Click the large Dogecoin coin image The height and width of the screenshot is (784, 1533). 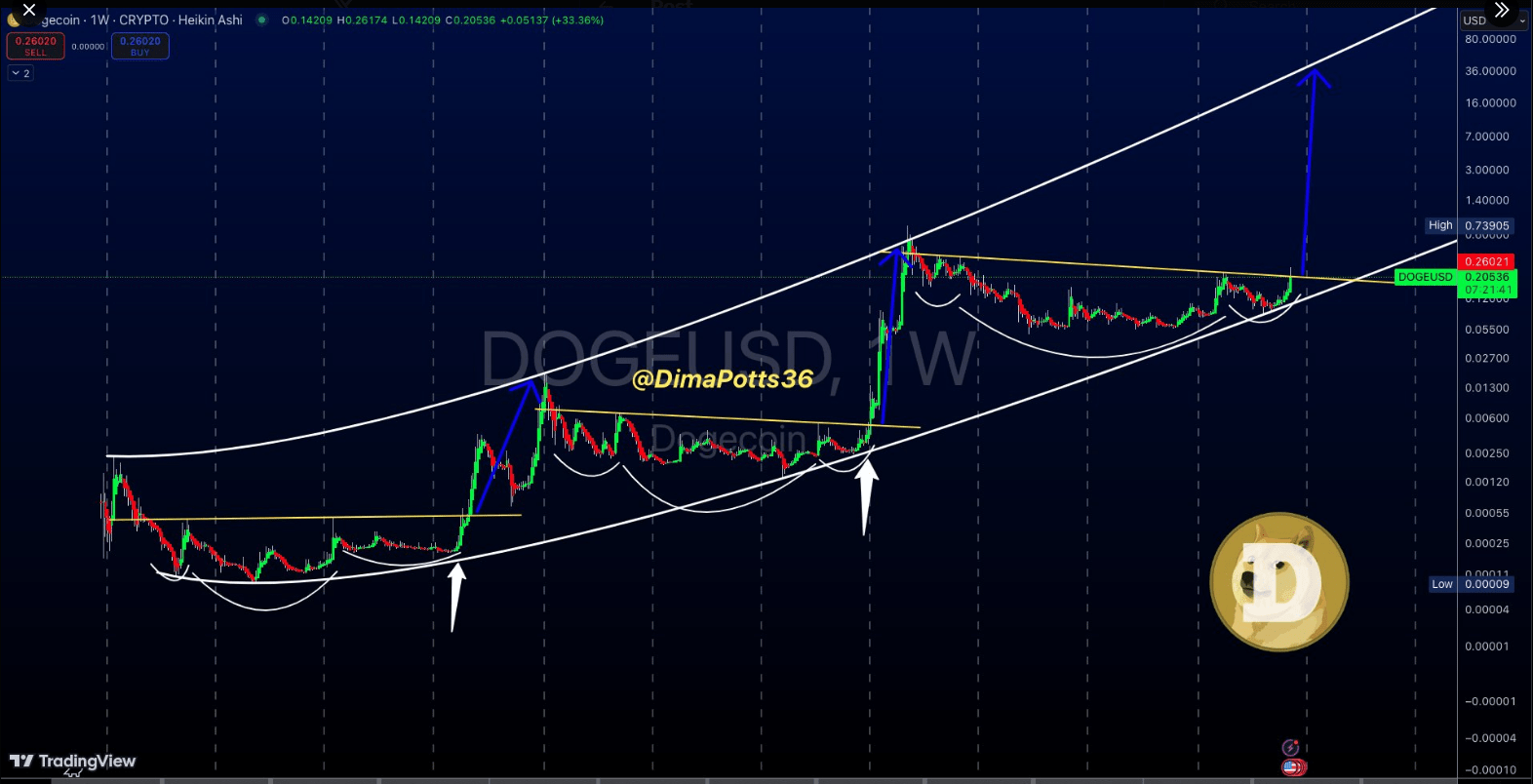click(1279, 582)
